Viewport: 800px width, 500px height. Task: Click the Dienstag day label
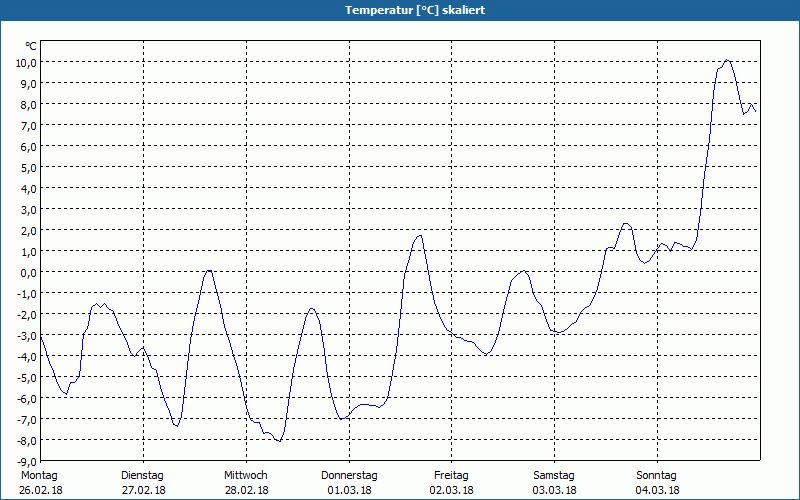point(142,476)
